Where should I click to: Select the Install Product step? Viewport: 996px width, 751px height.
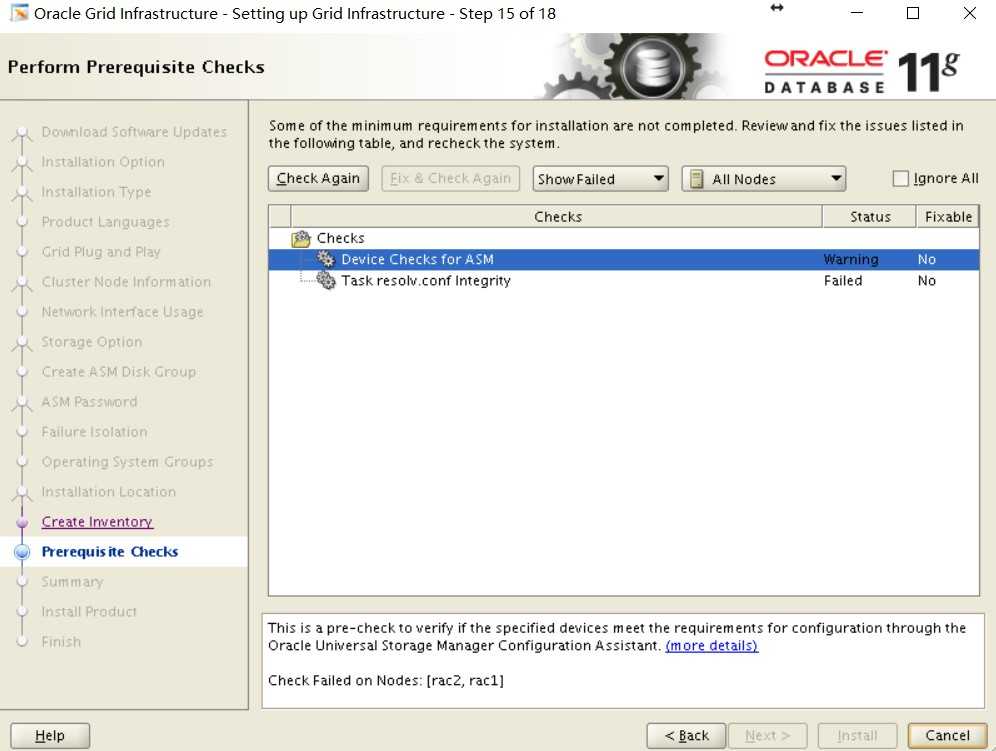[x=89, y=611]
